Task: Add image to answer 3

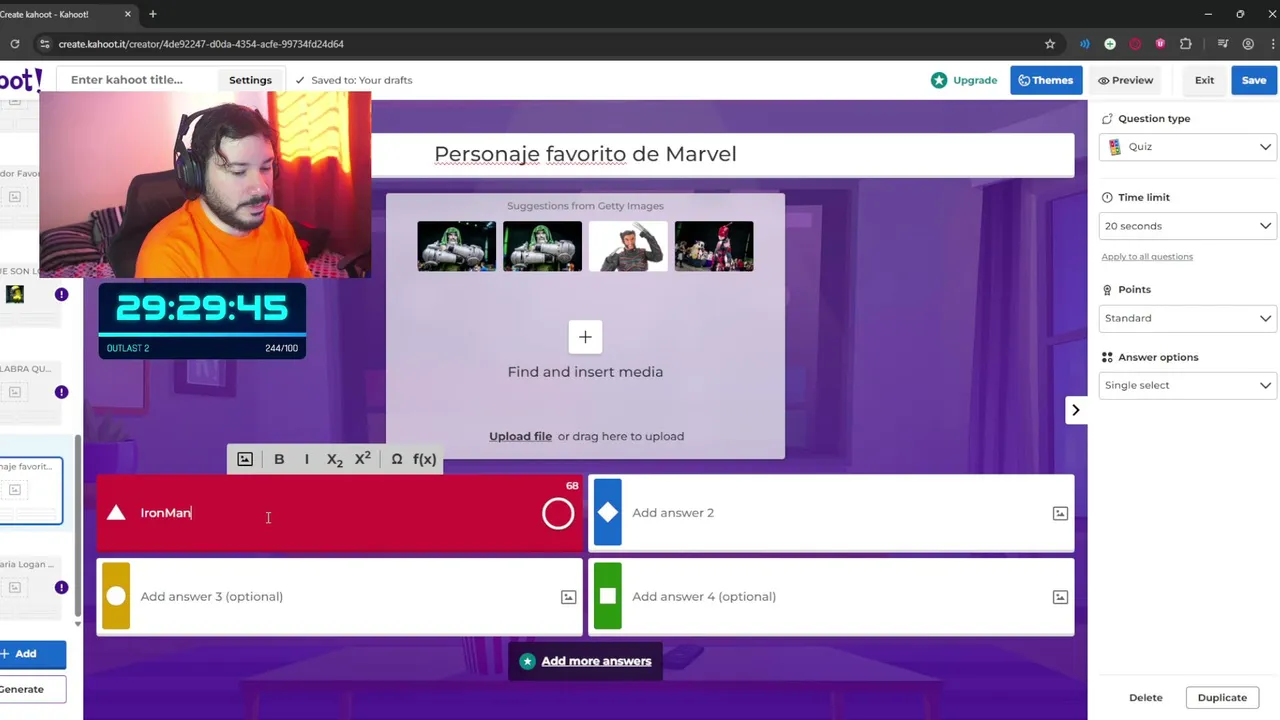Action: tap(568, 597)
